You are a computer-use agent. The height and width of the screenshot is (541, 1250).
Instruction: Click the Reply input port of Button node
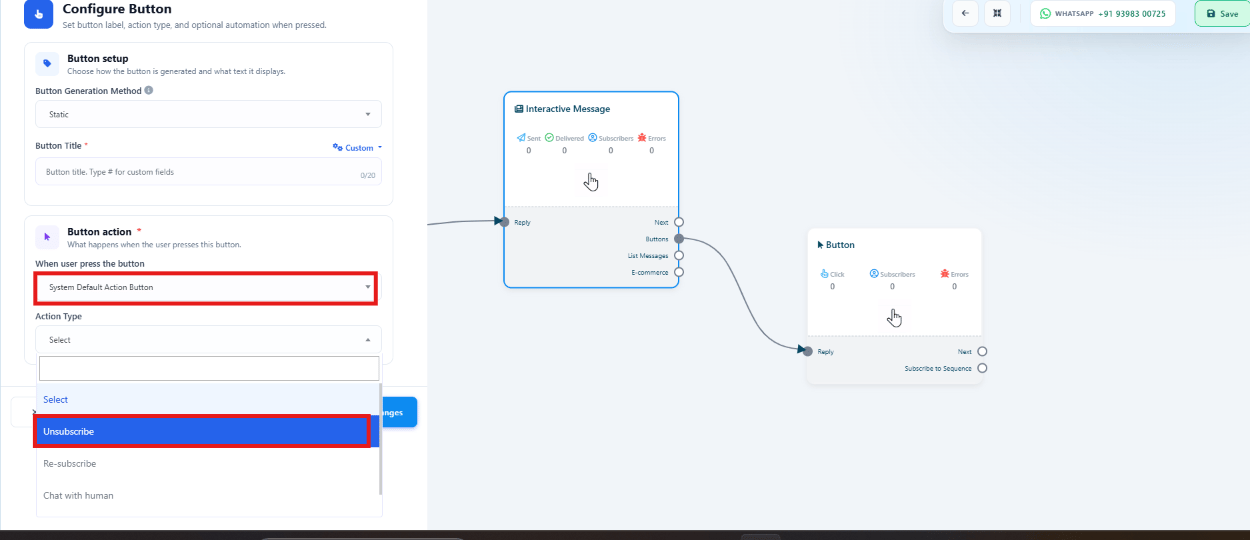tap(808, 351)
